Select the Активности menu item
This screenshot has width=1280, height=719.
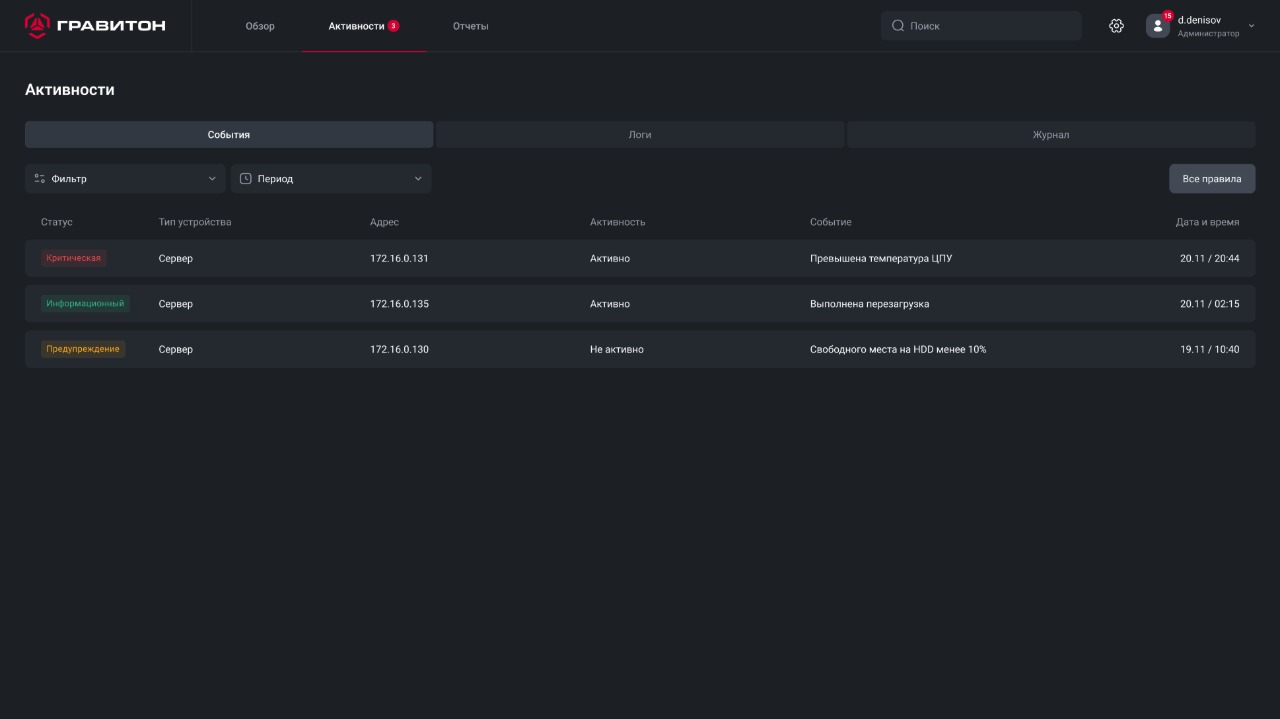[356, 26]
